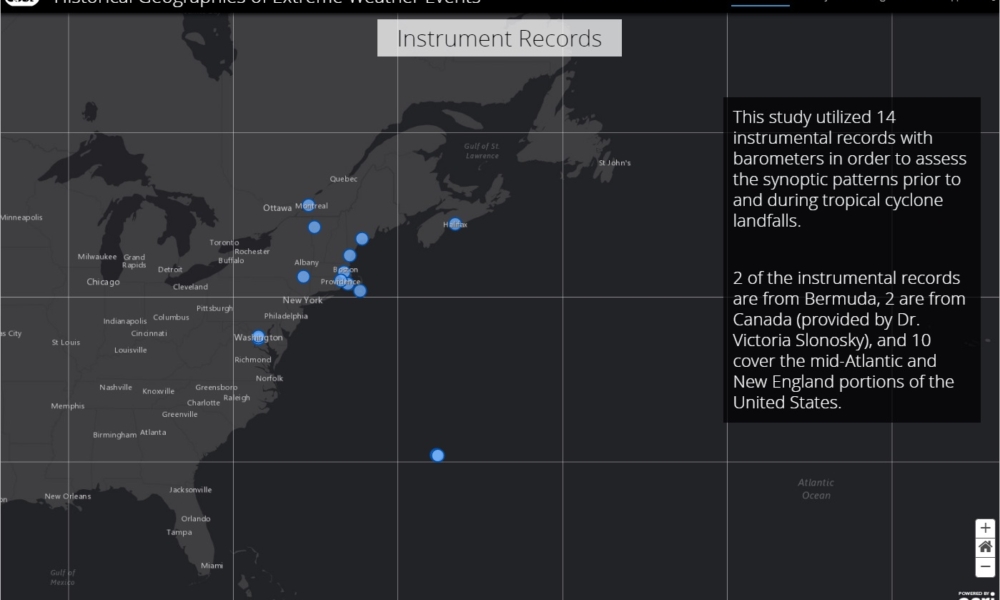Click the Maine coast station marker

click(x=362, y=239)
